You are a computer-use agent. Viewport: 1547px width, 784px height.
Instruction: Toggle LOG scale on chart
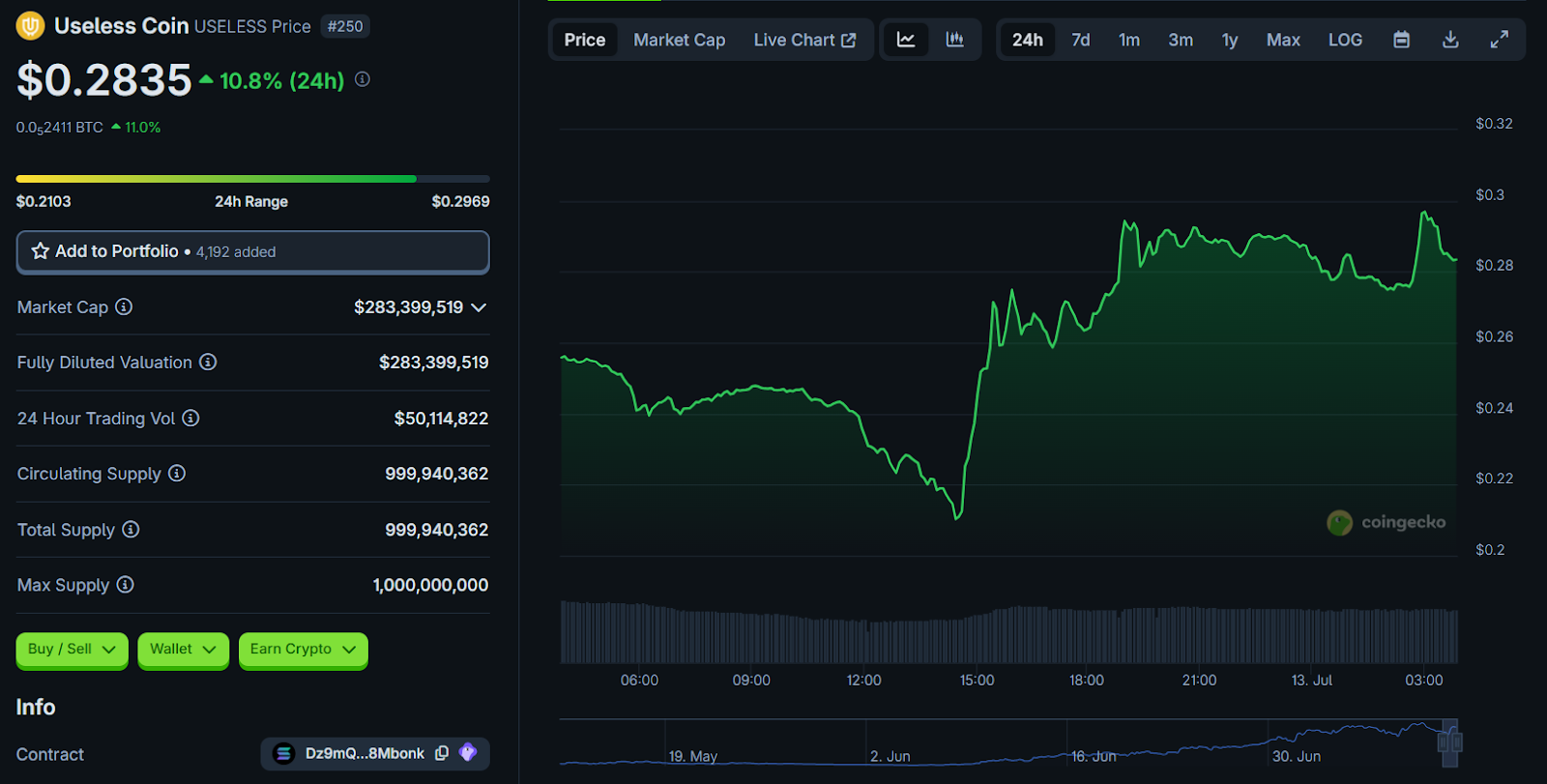coord(1345,40)
